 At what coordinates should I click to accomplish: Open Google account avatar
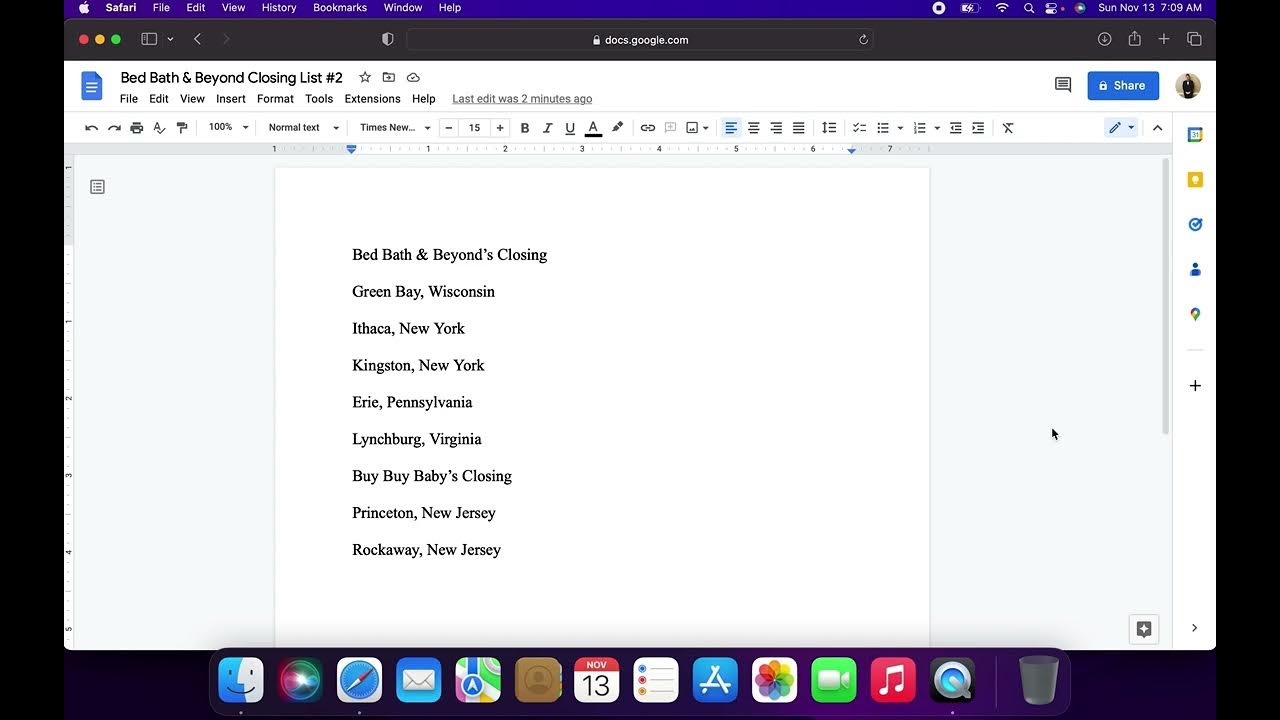tap(1188, 86)
